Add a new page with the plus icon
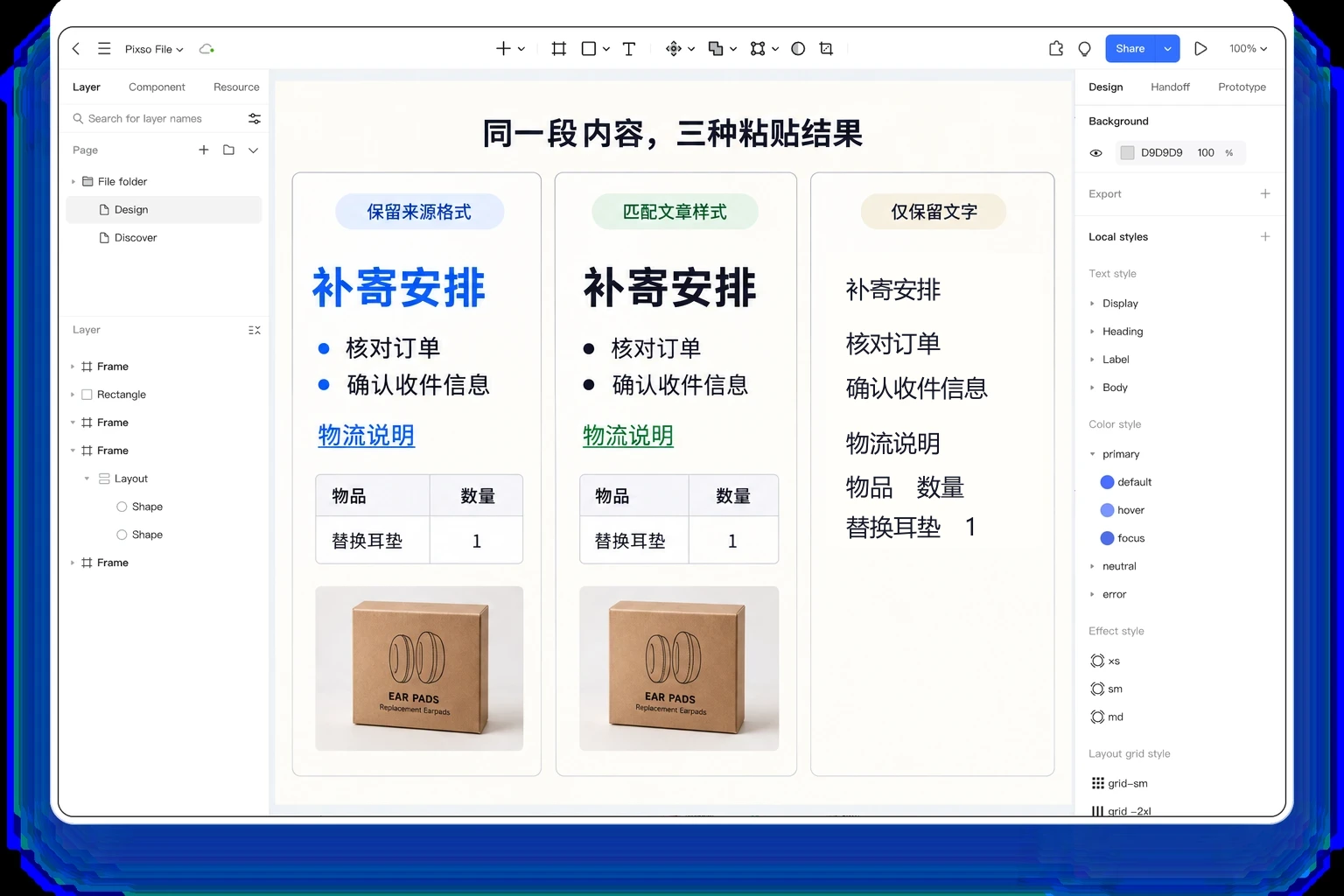 204,150
